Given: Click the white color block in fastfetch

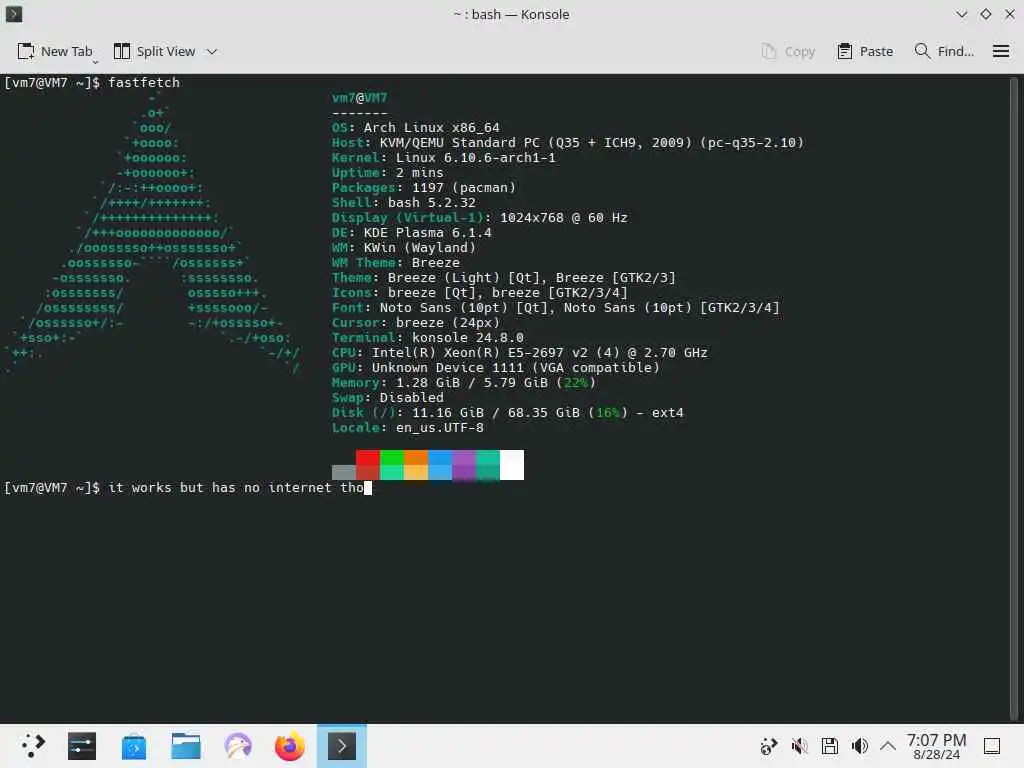Looking at the screenshot, I should pyautogui.click(x=512, y=465).
